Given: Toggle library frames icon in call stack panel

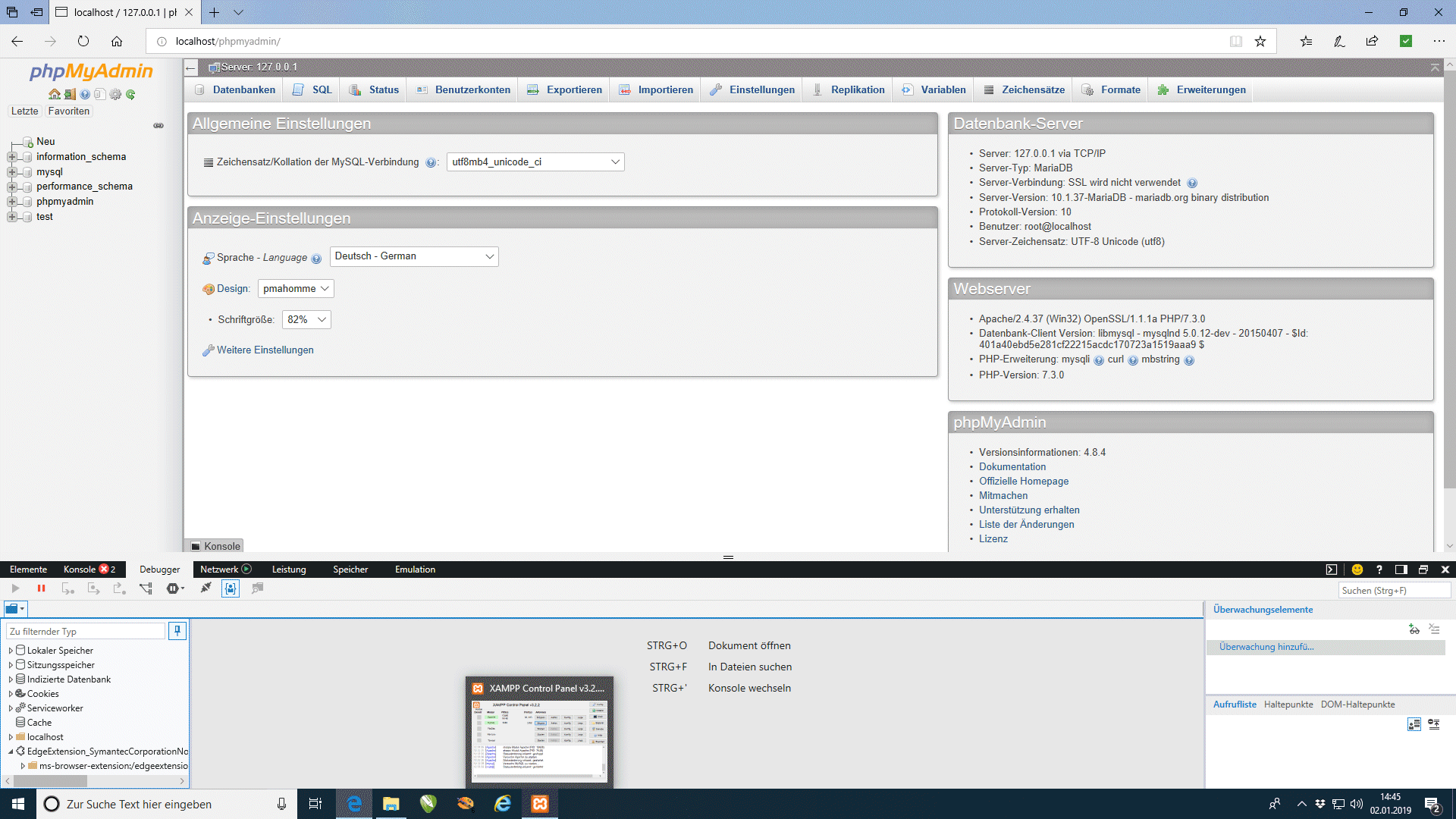Looking at the screenshot, I should tap(1414, 724).
